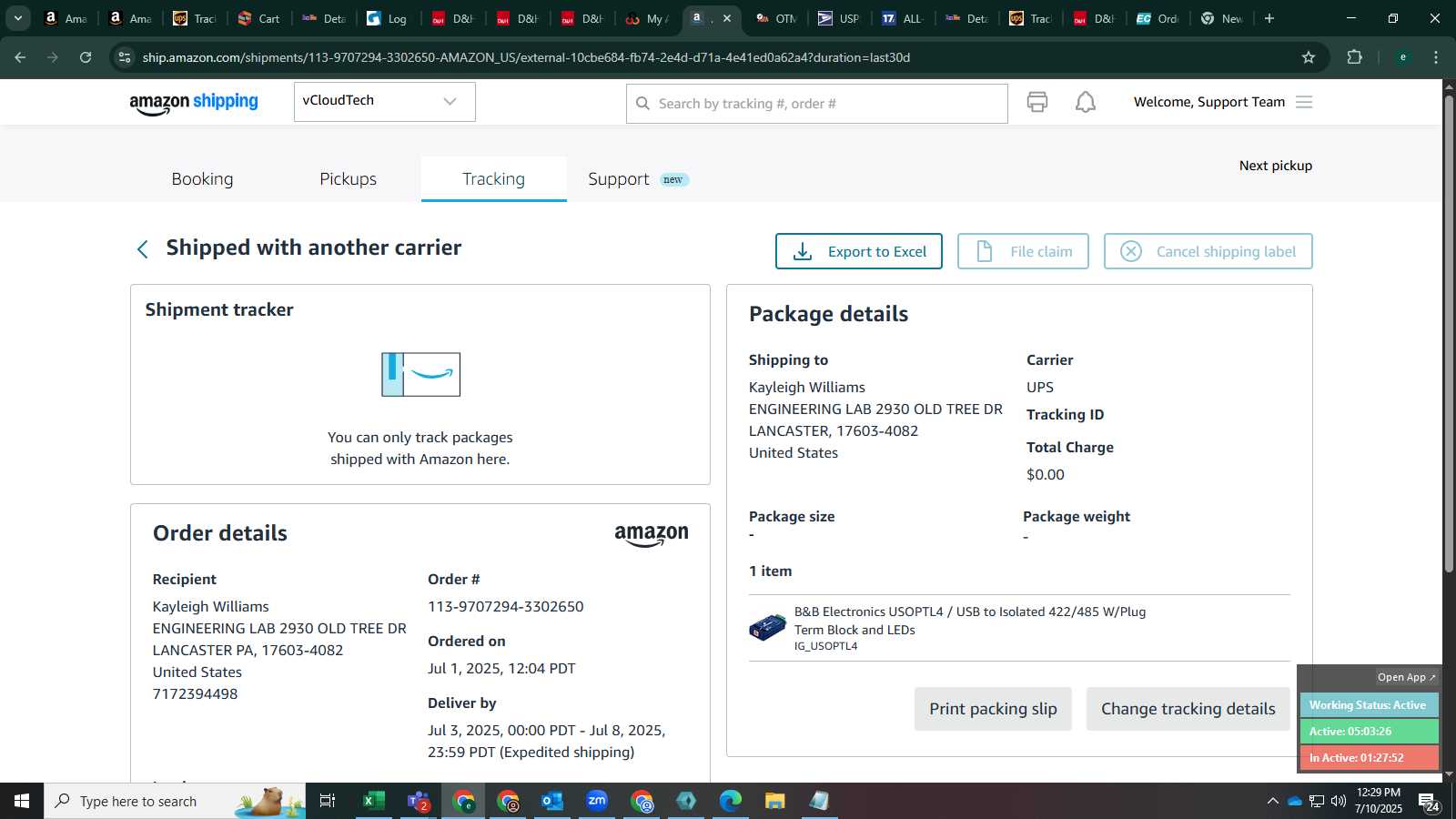Click Print packing slip button

pyautogui.click(x=993, y=709)
